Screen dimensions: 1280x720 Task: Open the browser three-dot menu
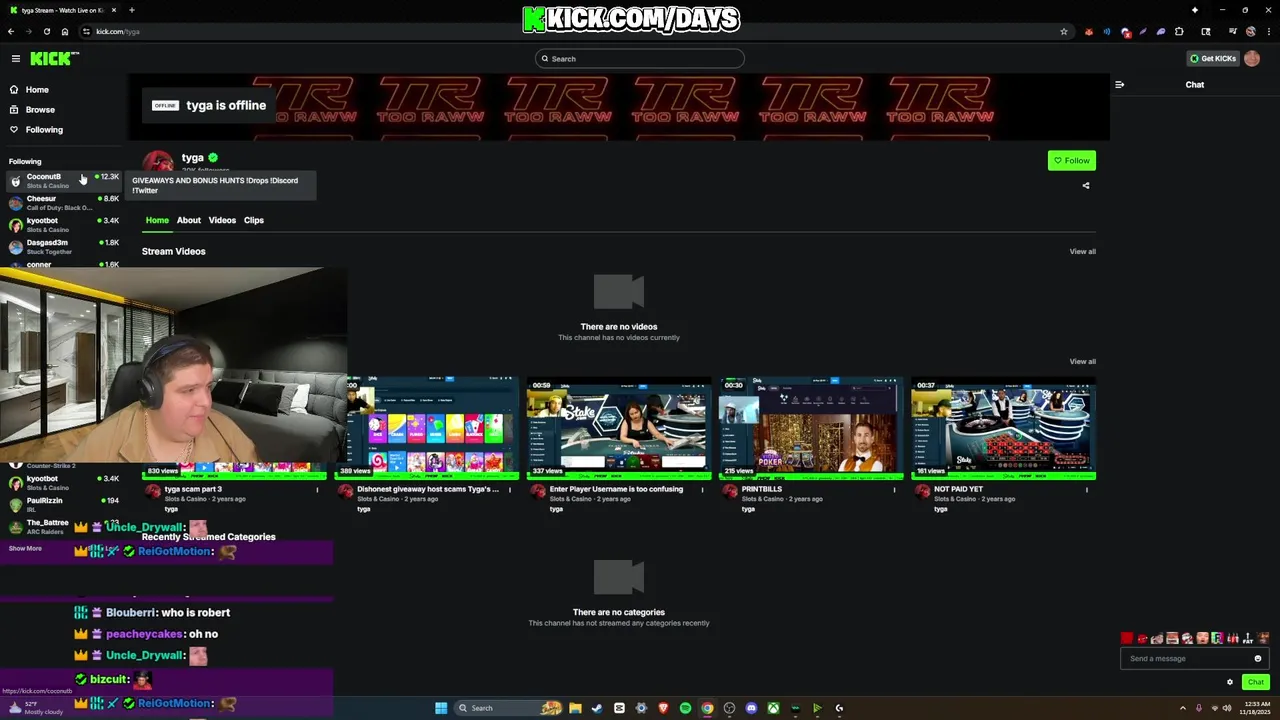pyautogui.click(x=1268, y=31)
